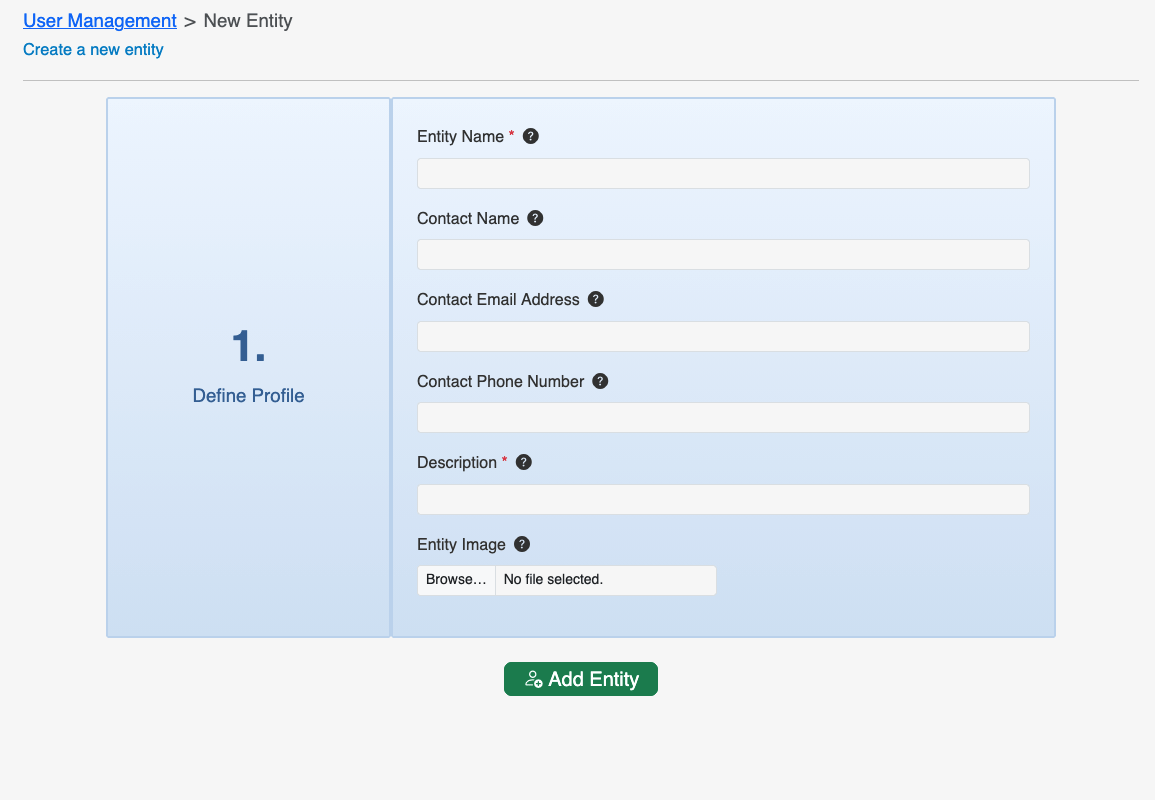Viewport: 1155px width, 800px height.
Task: Open the Contact Name help tooltip icon
Action: tap(535, 218)
